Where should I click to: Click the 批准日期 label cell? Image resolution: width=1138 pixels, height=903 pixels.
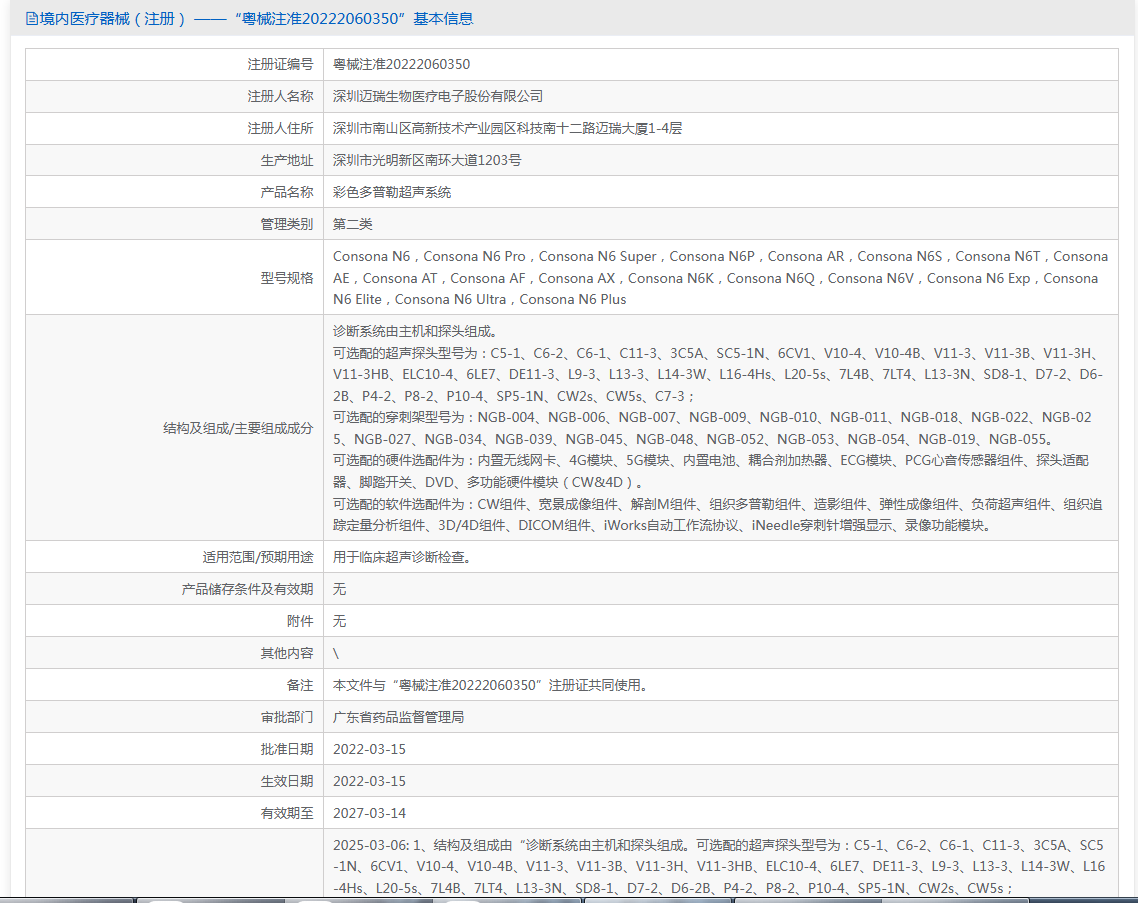(174, 749)
